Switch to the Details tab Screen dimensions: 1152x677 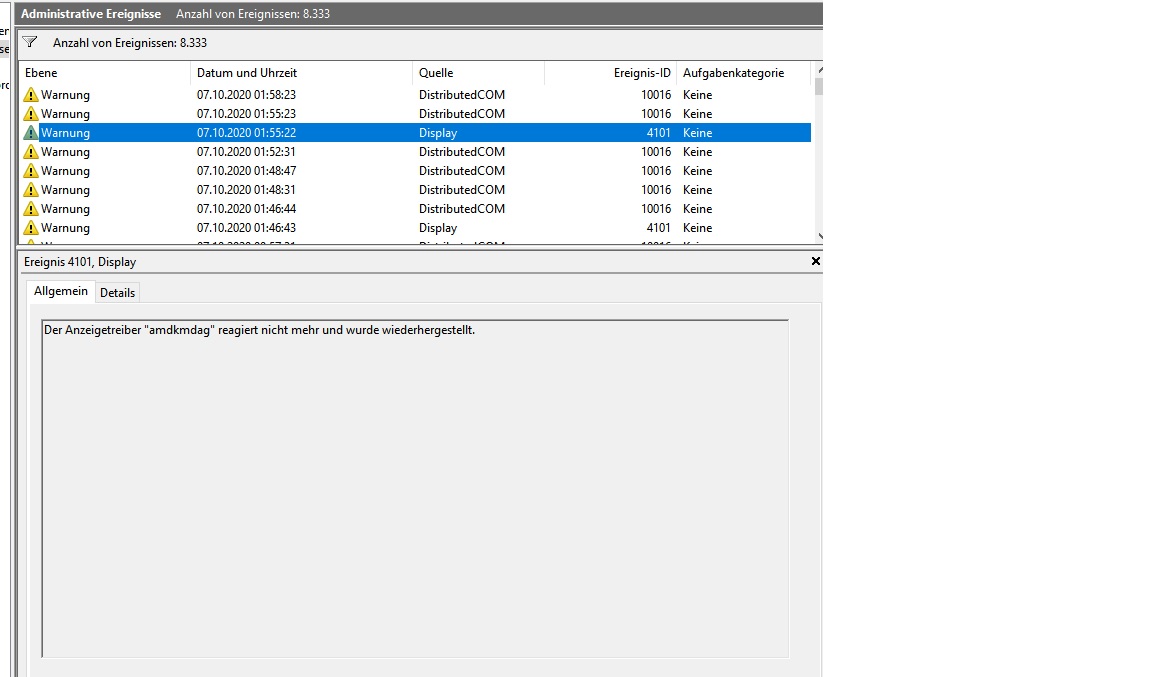(118, 293)
